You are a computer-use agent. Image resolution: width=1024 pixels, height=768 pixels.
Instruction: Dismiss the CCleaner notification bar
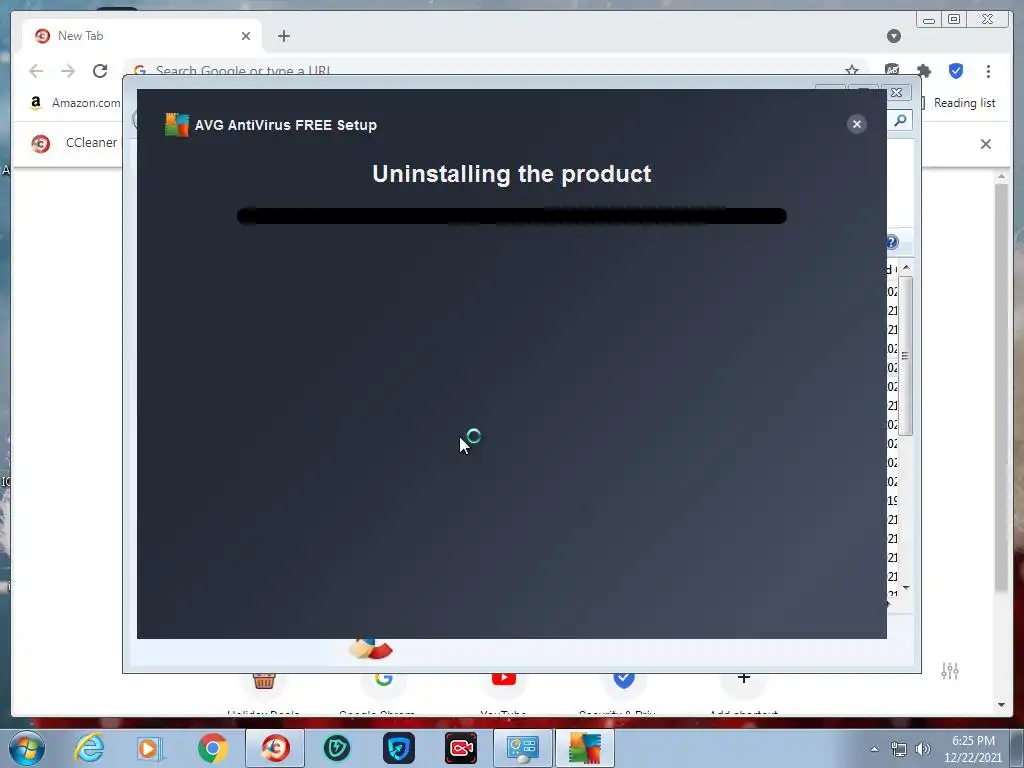click(x=985, y=144)
